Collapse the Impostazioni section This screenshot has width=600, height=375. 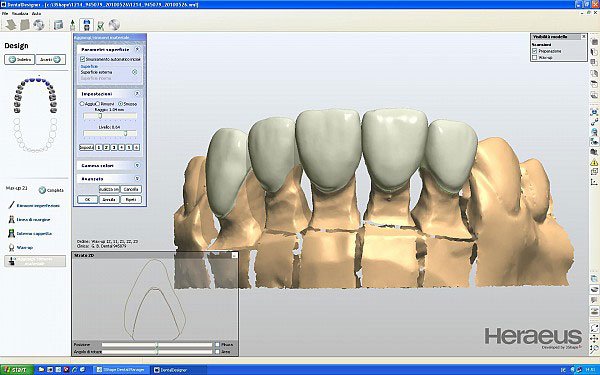click(137, 94)
